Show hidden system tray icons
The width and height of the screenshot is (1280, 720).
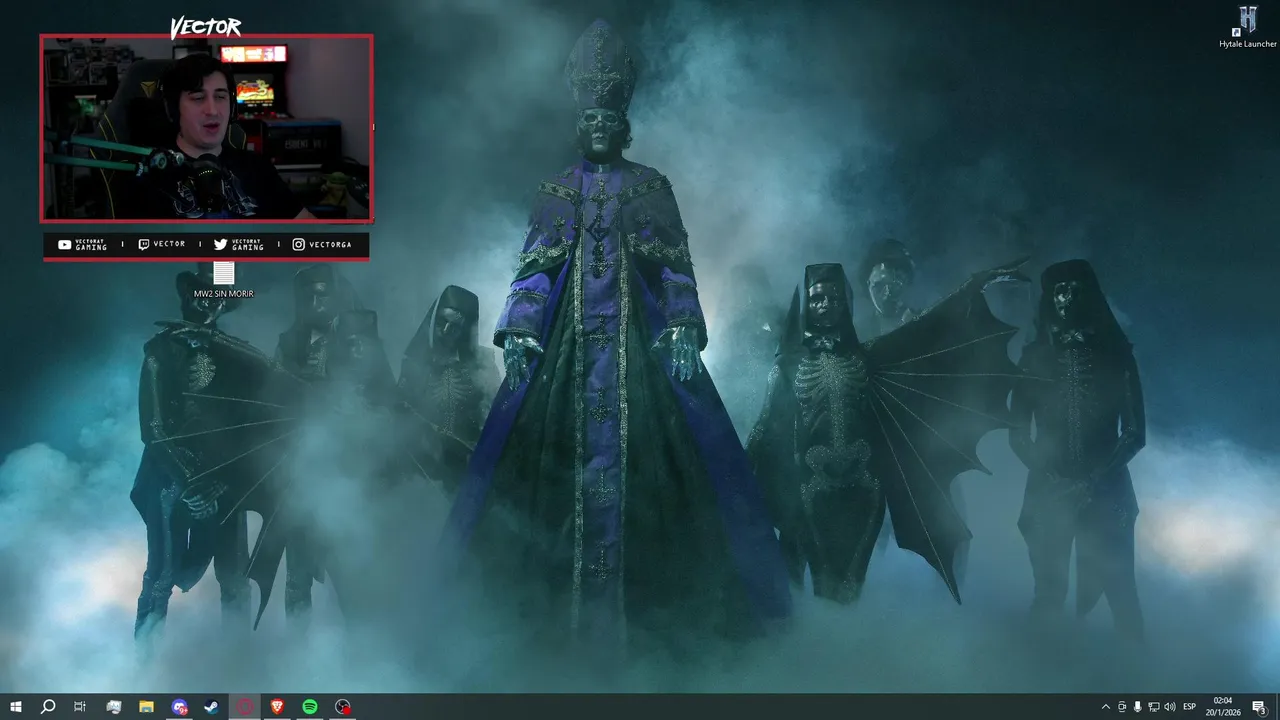[x=1105, y=707]
